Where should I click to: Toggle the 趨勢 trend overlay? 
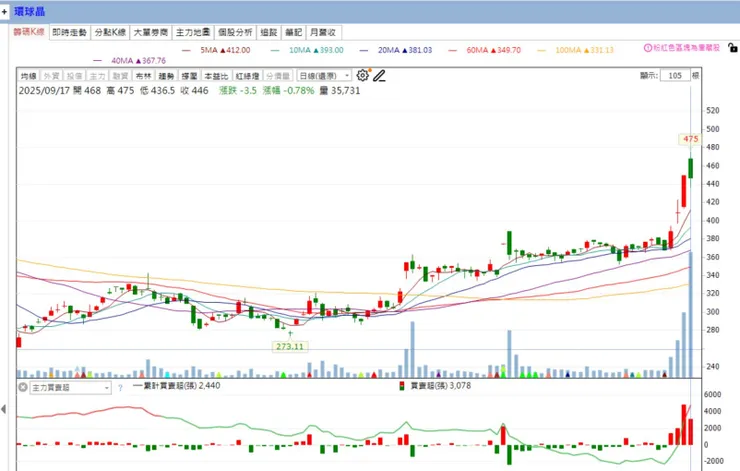tap(166, 76)
